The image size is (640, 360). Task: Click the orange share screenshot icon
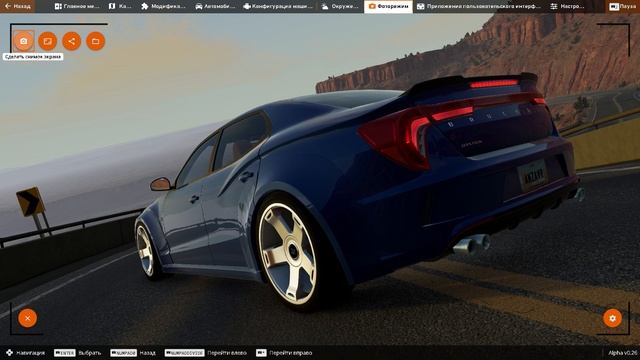(x=71, y=41)
